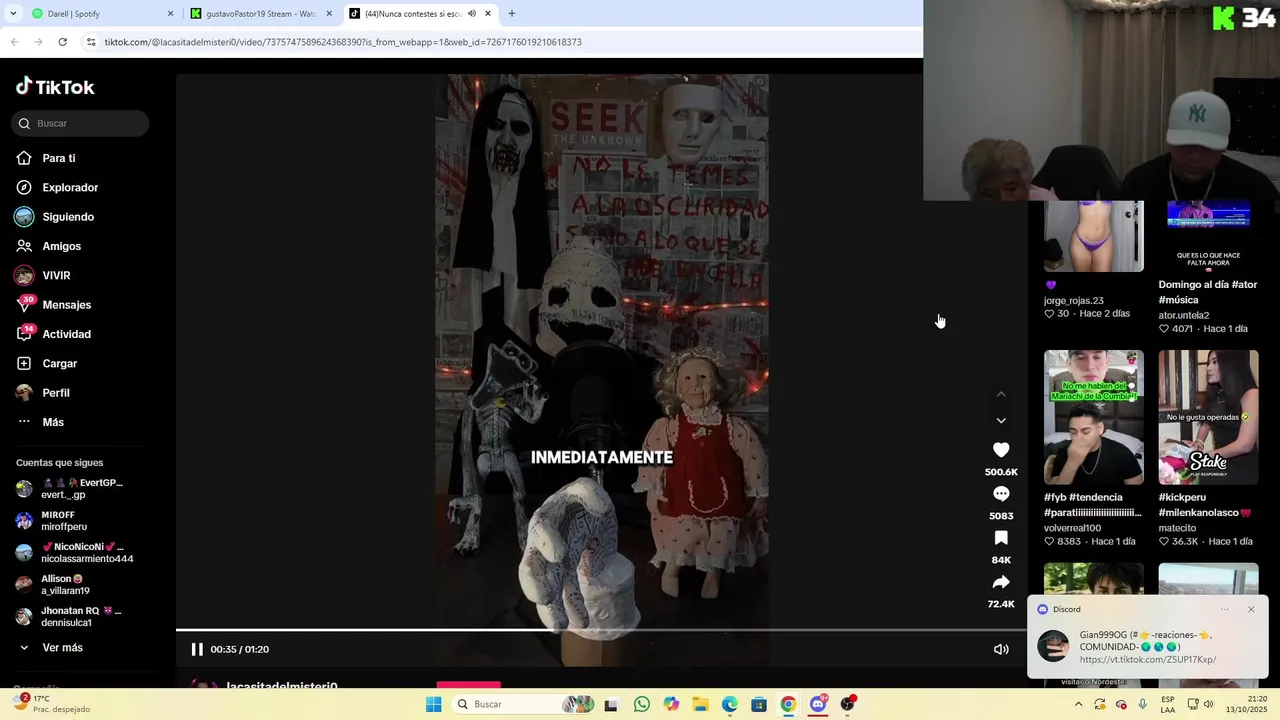The width and height of the screenshot is (1280, 720).
Task: Open Discord notification options menu
Action: pos(1224,609)
